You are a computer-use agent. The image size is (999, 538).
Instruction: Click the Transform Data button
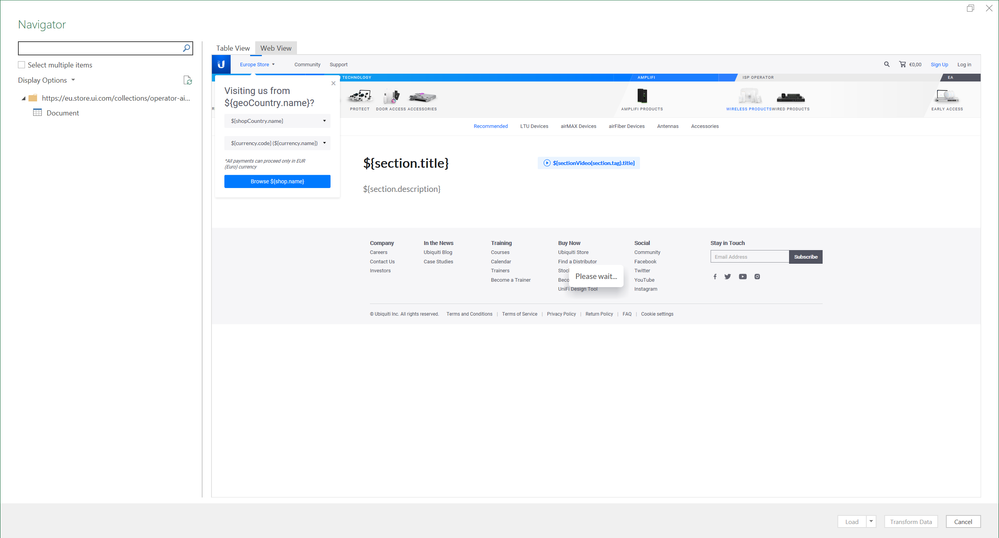tap(910, 521)
